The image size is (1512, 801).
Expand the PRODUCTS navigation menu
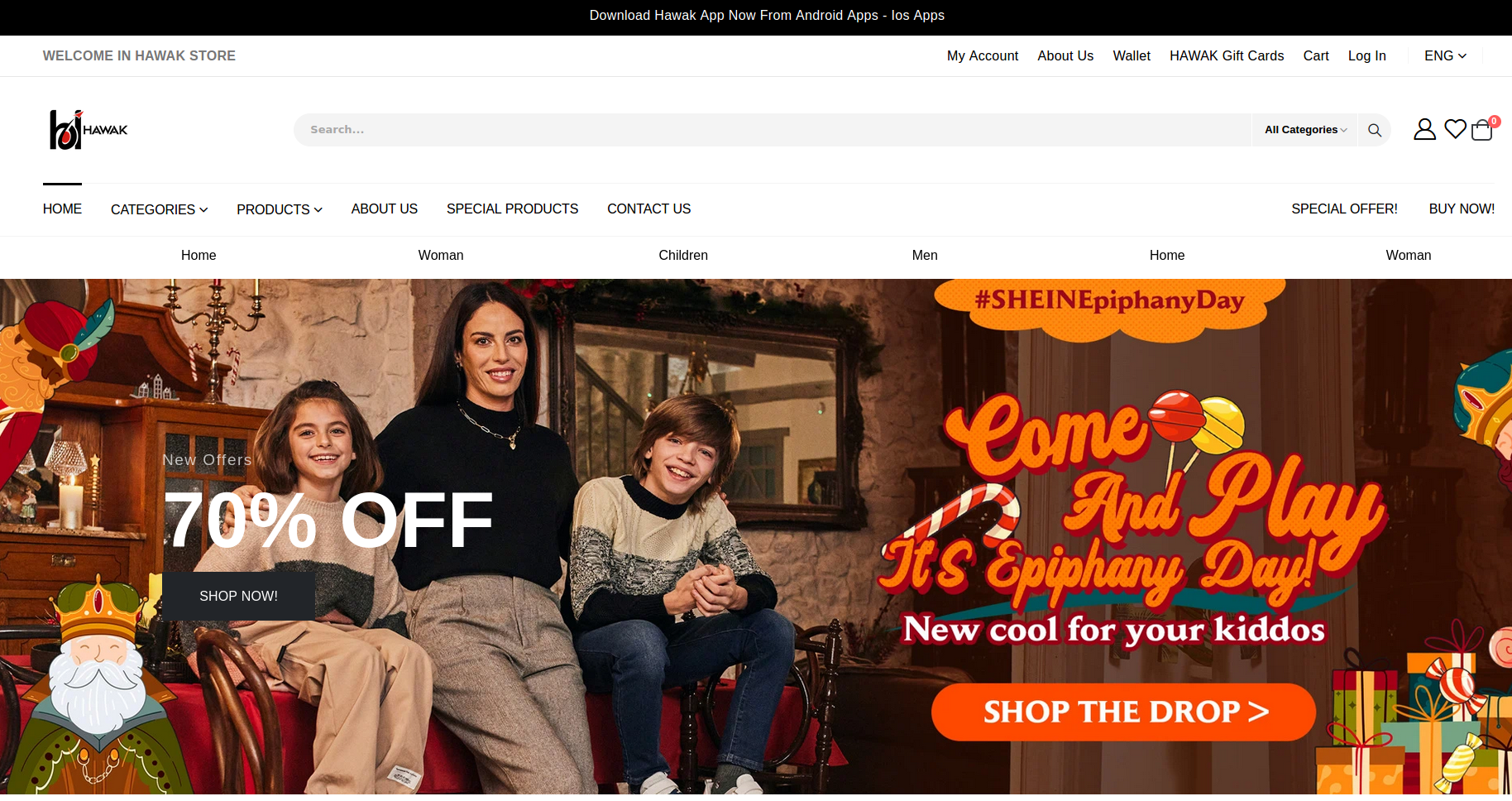280,209
